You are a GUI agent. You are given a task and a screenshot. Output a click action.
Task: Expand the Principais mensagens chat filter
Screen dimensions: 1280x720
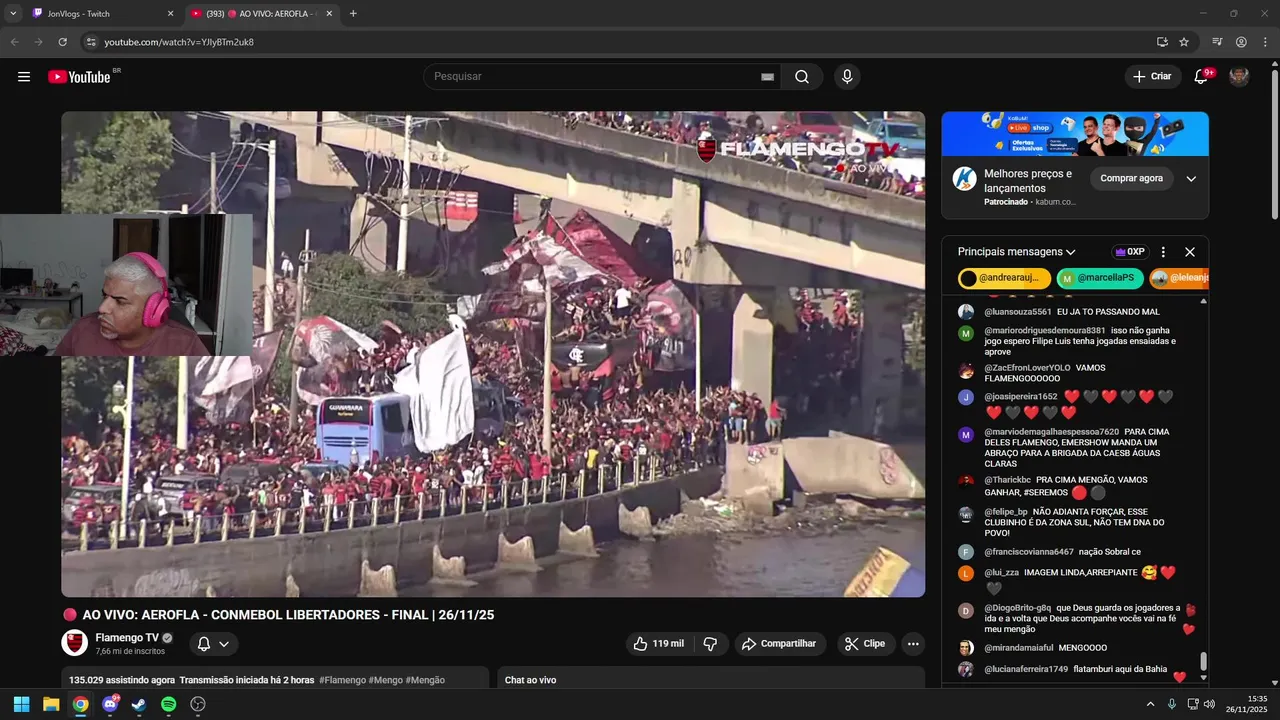[x=1016, y=252]
